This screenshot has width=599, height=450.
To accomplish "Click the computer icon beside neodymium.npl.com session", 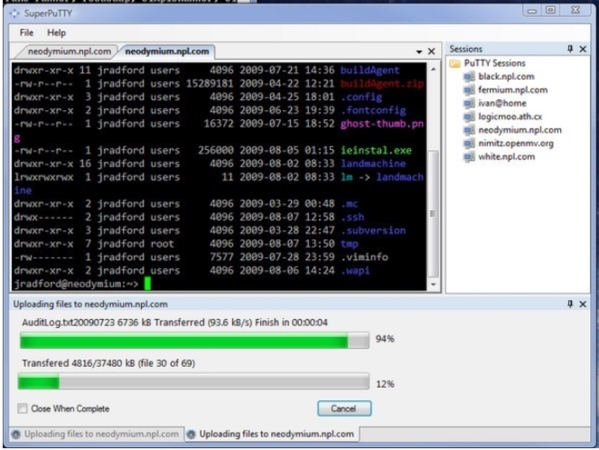I will pos(469,130).
